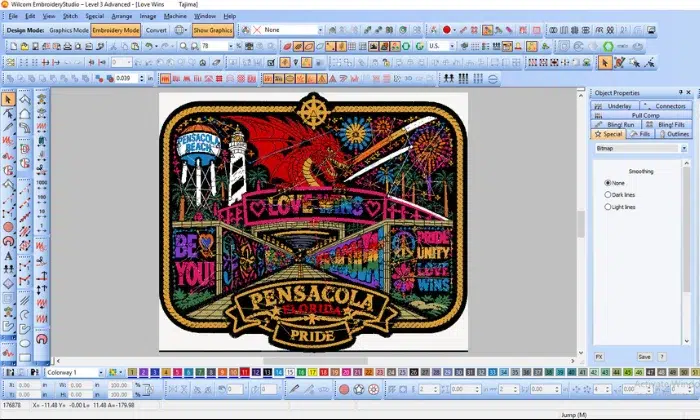Open the Bitmap dropdown in Object Properties
This screenshot has height=420, width=700.
[x=684, y=148]
